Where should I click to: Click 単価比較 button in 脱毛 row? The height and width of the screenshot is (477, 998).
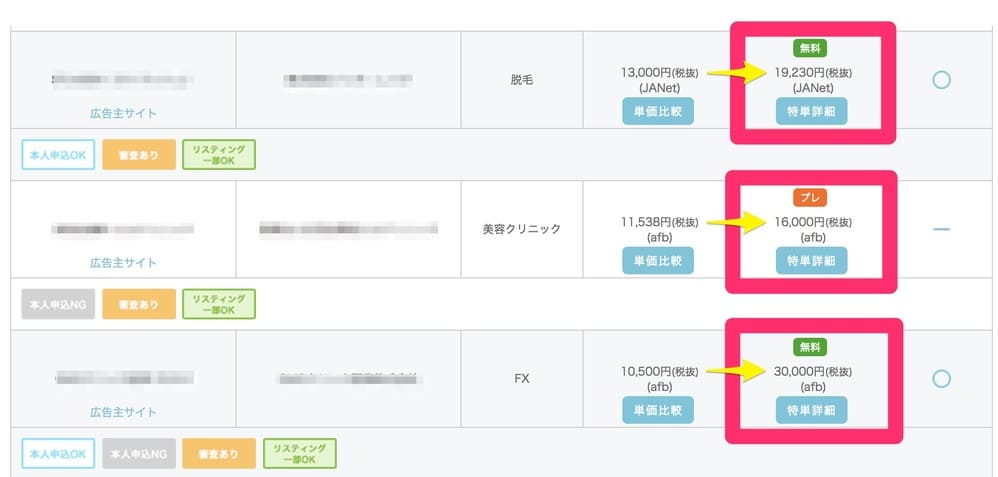[658, 111]
